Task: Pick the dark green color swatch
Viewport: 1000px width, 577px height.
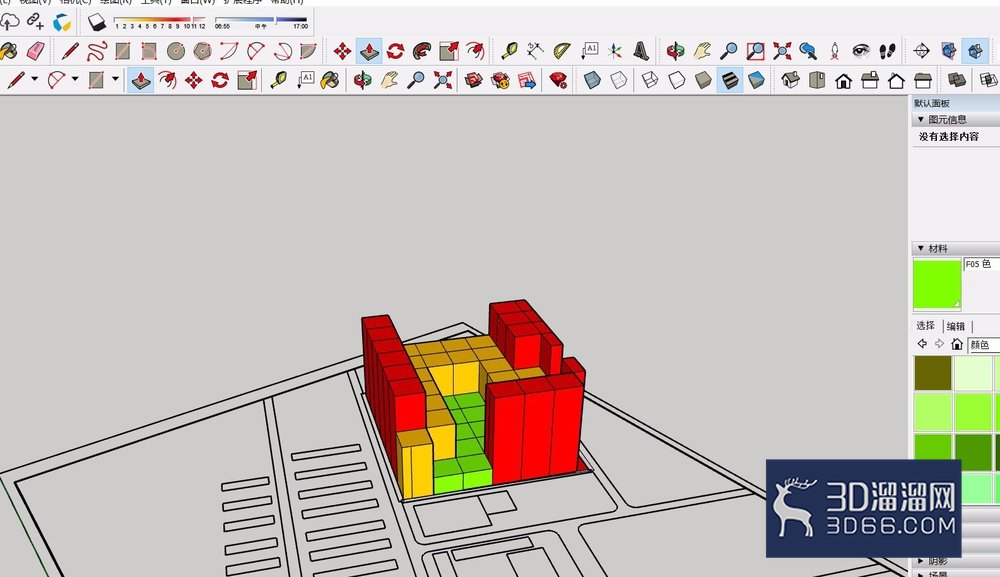Action: click(973, 452)
